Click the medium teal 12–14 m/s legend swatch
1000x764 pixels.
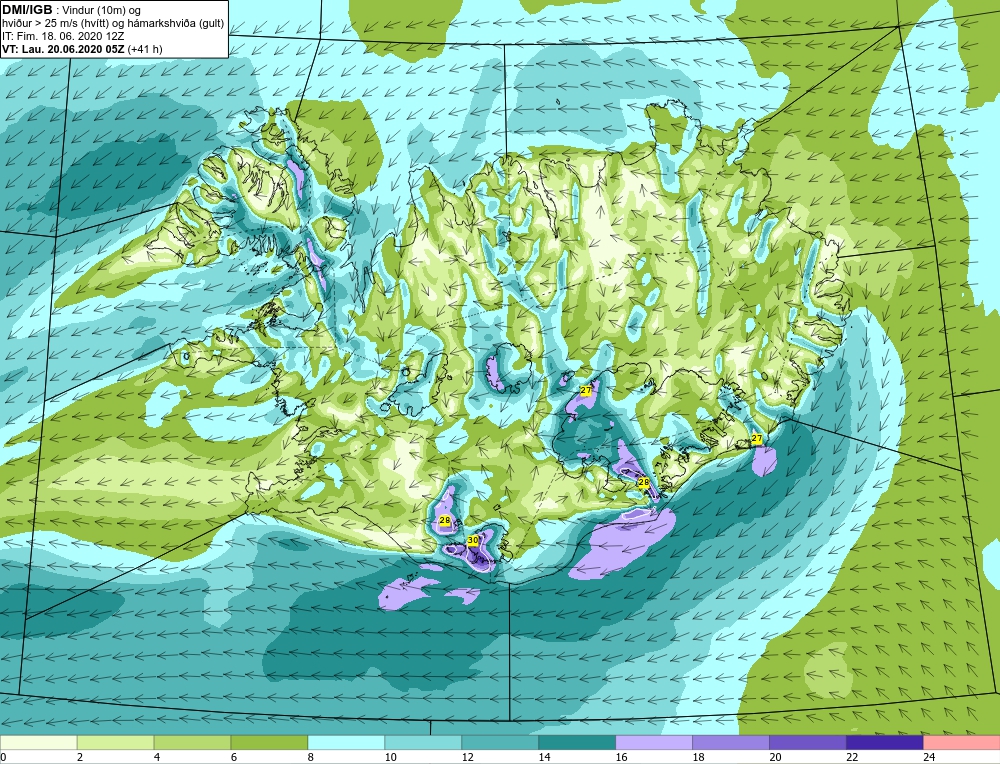500,742
